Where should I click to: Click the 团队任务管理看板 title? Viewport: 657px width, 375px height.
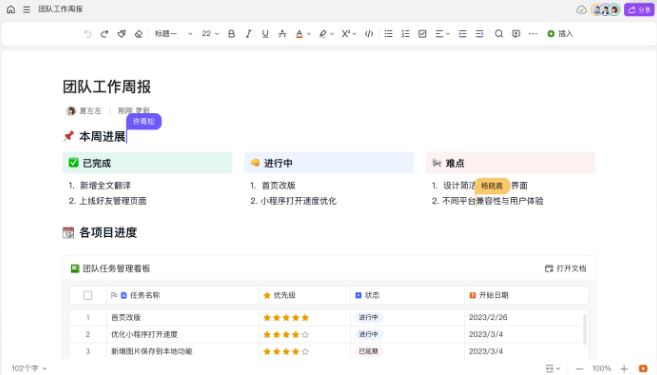tap(116, 269)
